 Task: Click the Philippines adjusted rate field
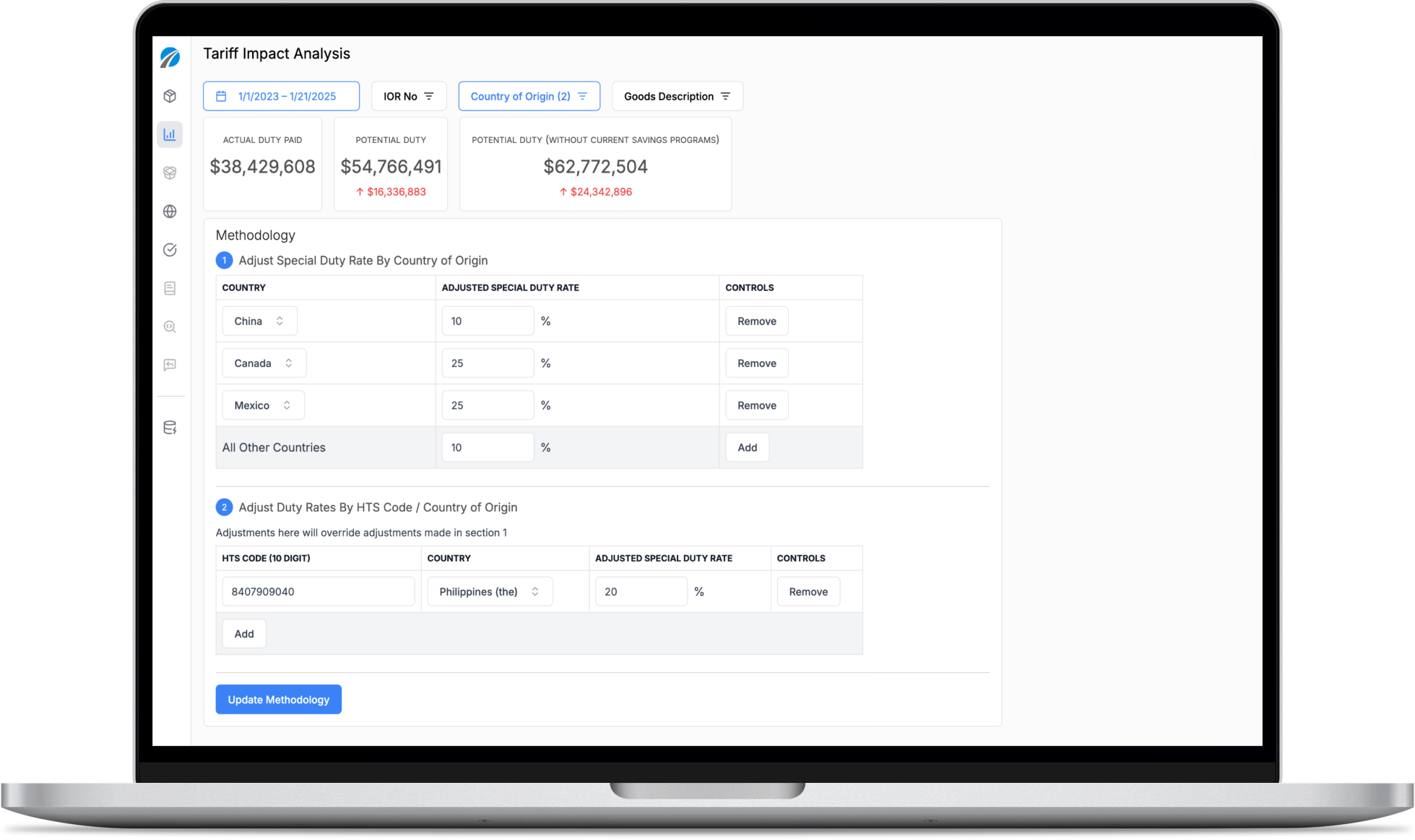coord(641,592)
